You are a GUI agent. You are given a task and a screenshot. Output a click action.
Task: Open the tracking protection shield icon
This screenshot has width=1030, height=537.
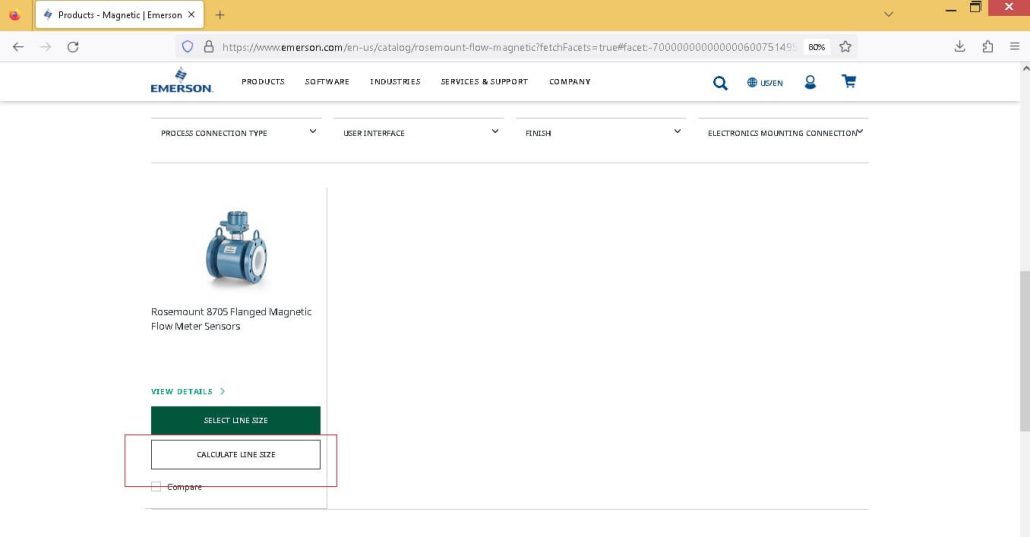tap(187, 47)
